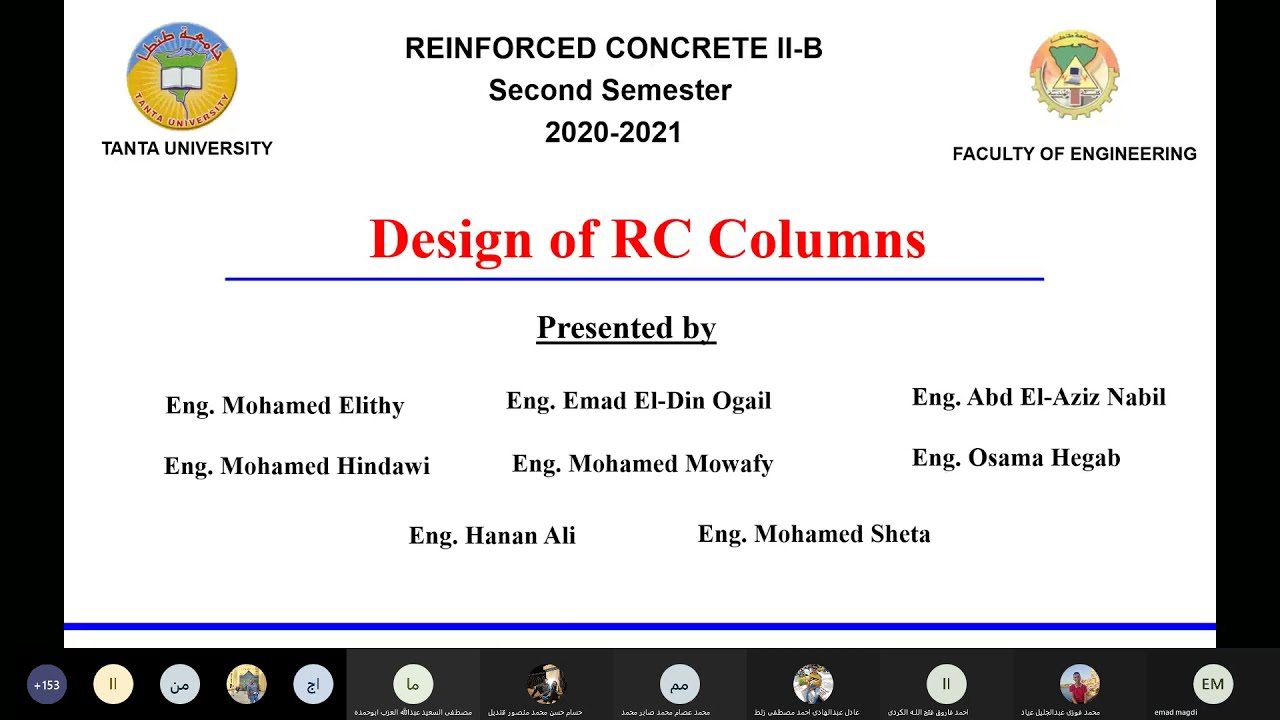The width and height of the screenshot is (1280, 720).
Task: Select the II avatar beside the +153 badge
Action: 113,685
